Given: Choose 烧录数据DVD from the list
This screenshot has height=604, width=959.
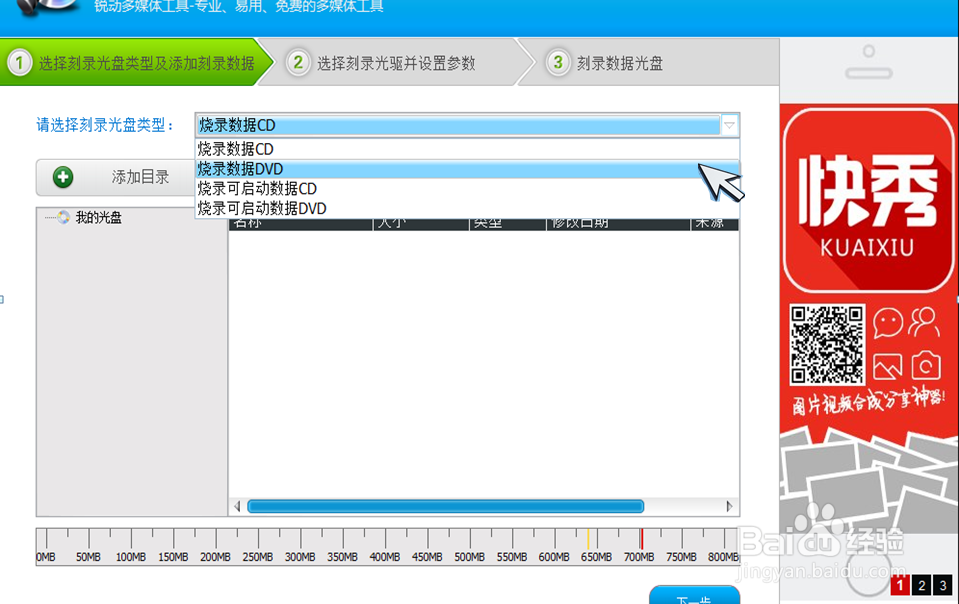Looking at the screenshot, I should 467,169.
